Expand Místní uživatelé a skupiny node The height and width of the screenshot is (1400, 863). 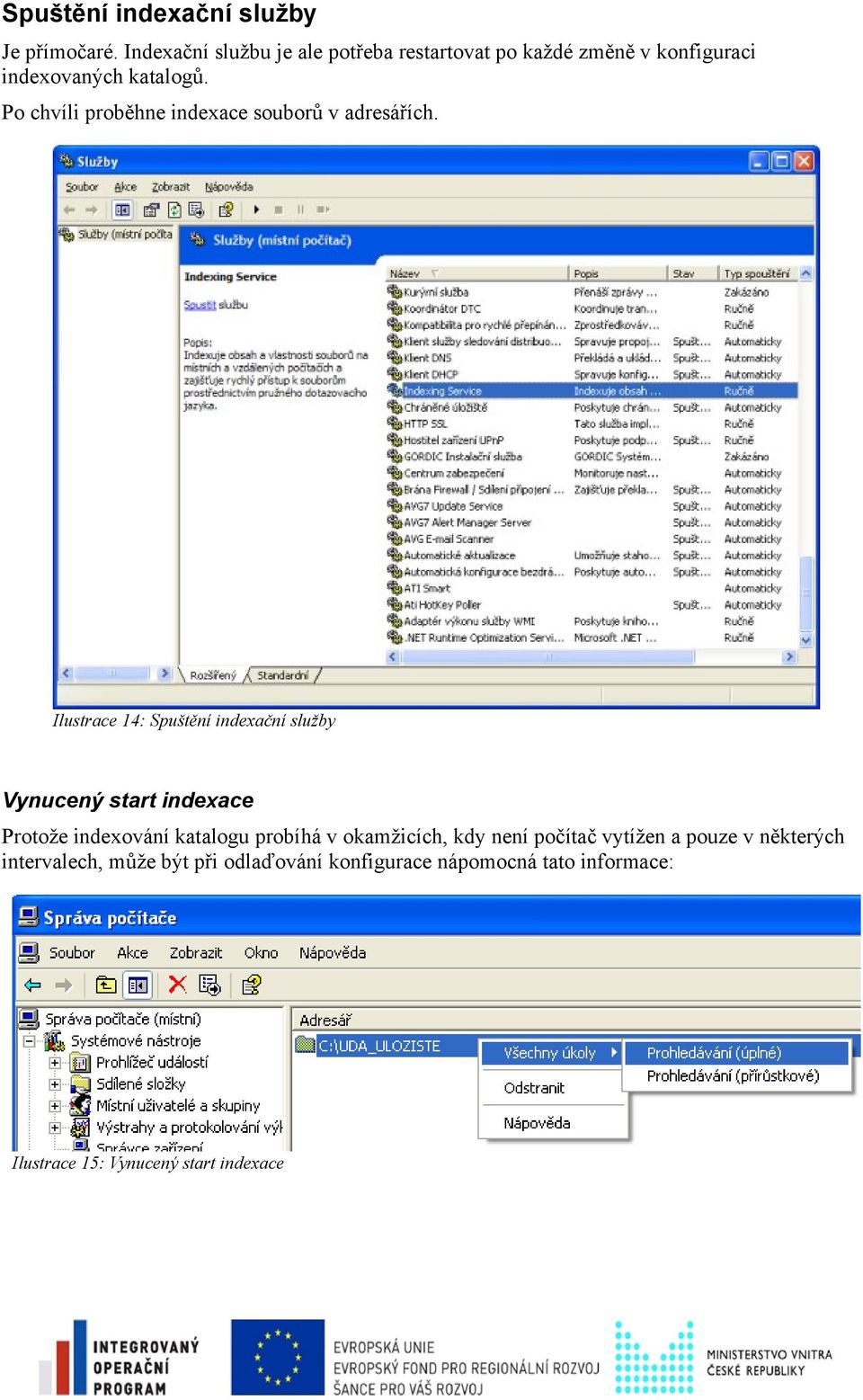55,1106
